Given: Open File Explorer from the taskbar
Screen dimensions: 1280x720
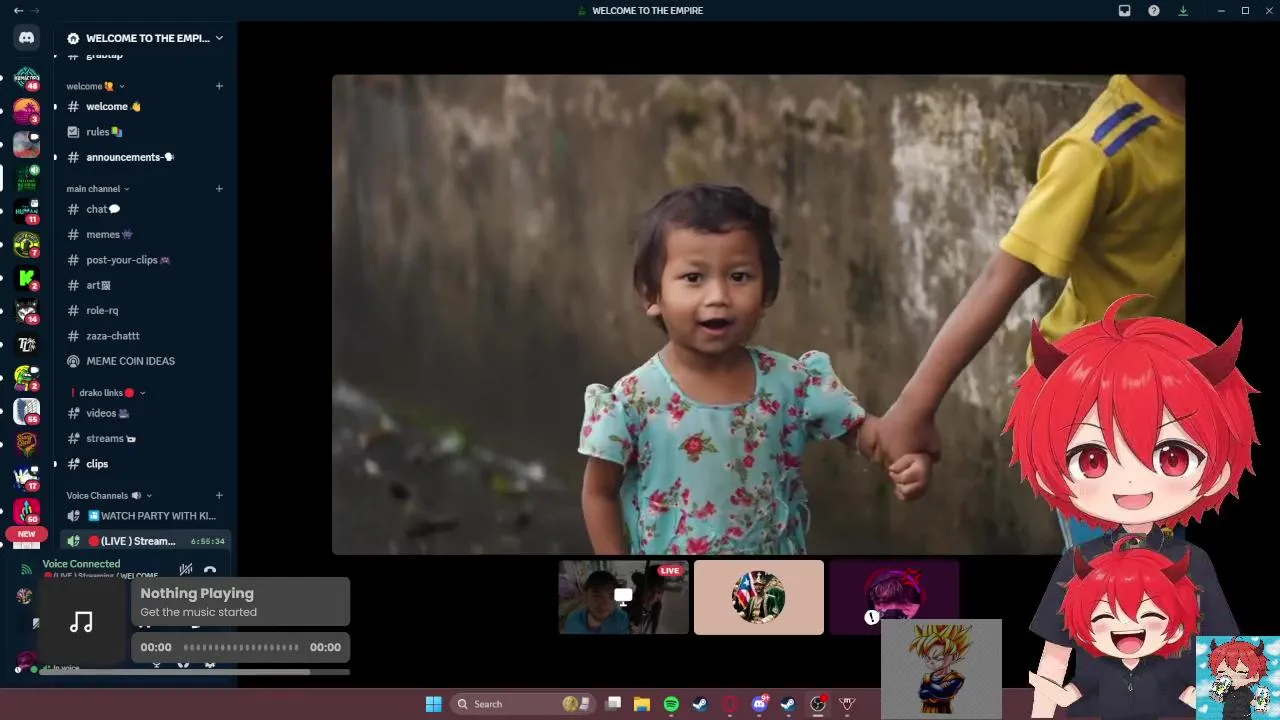Looking at the screenshot, I should pyautogui.click(x=642, y=704).
